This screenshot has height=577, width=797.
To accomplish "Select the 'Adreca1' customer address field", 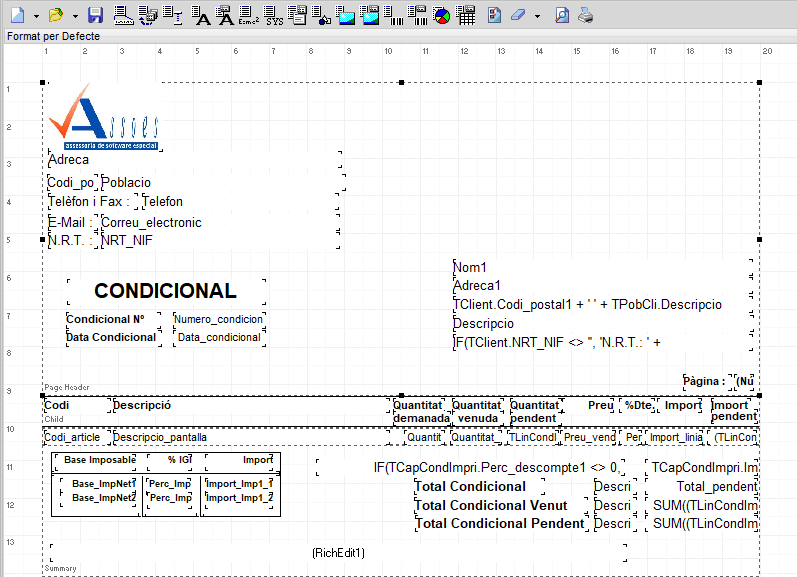I will coord(603,286).
